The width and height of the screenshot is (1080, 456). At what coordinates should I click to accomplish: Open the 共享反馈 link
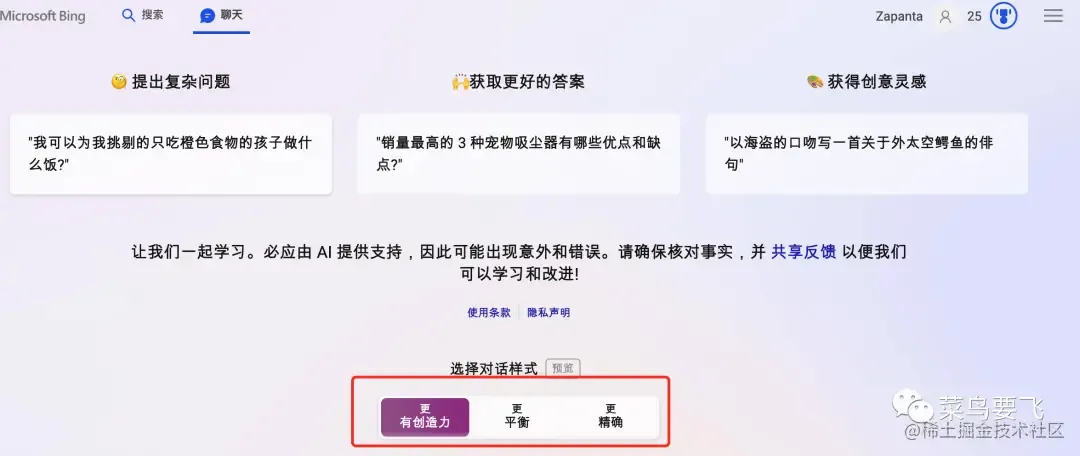804,252
